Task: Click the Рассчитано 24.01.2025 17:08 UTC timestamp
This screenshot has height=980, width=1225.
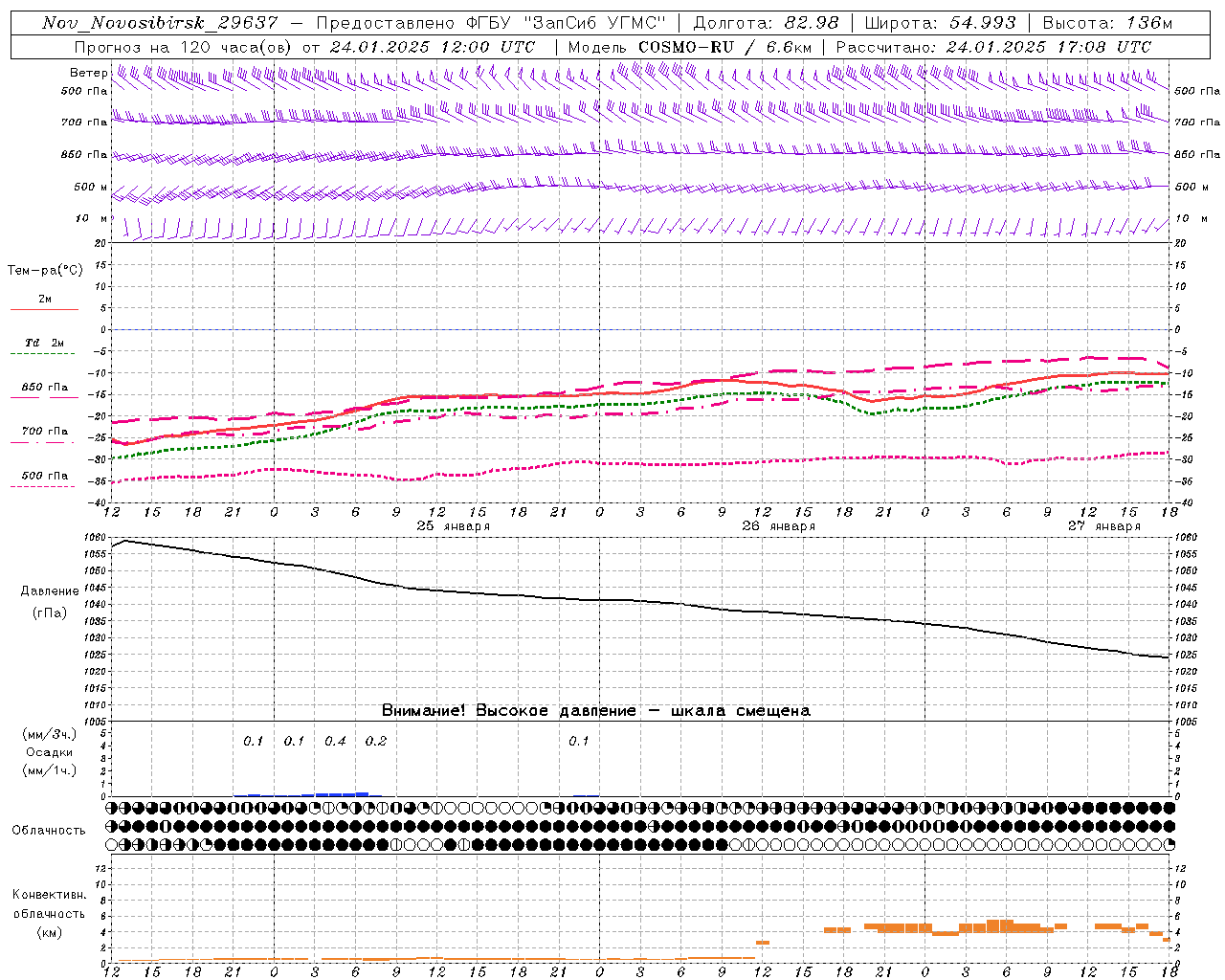Action: pos(993,47)
